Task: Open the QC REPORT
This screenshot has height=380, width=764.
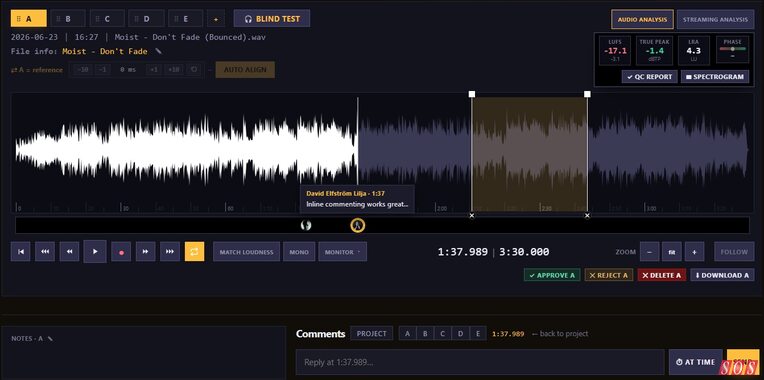Action: [649, 76]
